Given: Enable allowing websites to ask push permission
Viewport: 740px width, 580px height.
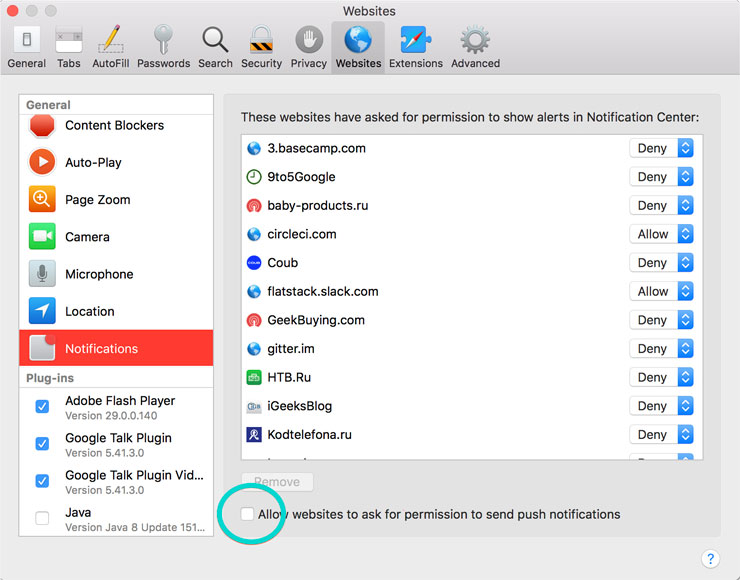Looking at the screenshot, I should 247,514.
